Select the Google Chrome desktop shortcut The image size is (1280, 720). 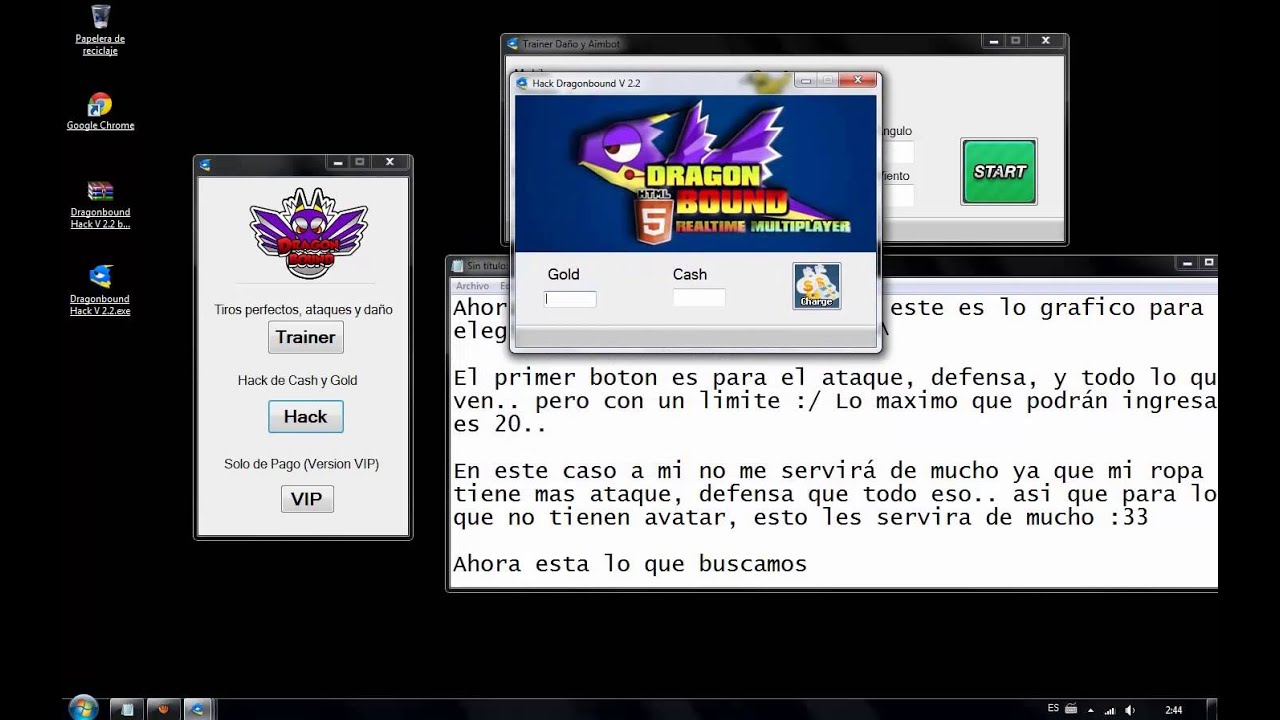(x=100, y=112)
